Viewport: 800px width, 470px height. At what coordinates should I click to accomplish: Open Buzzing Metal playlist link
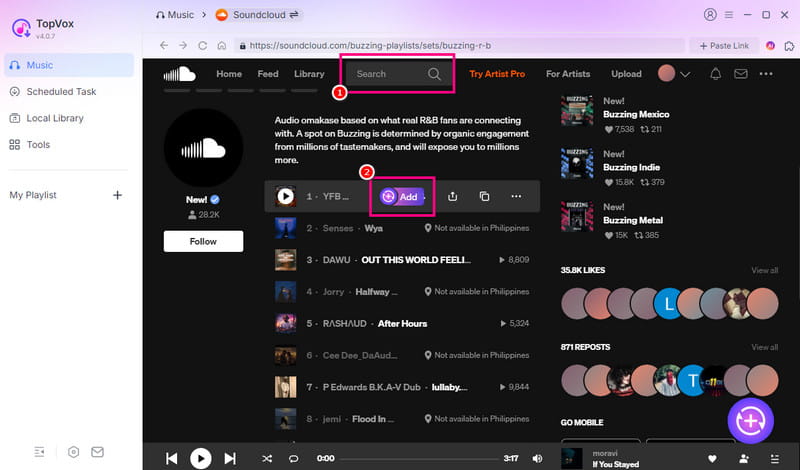pos(633,220)
